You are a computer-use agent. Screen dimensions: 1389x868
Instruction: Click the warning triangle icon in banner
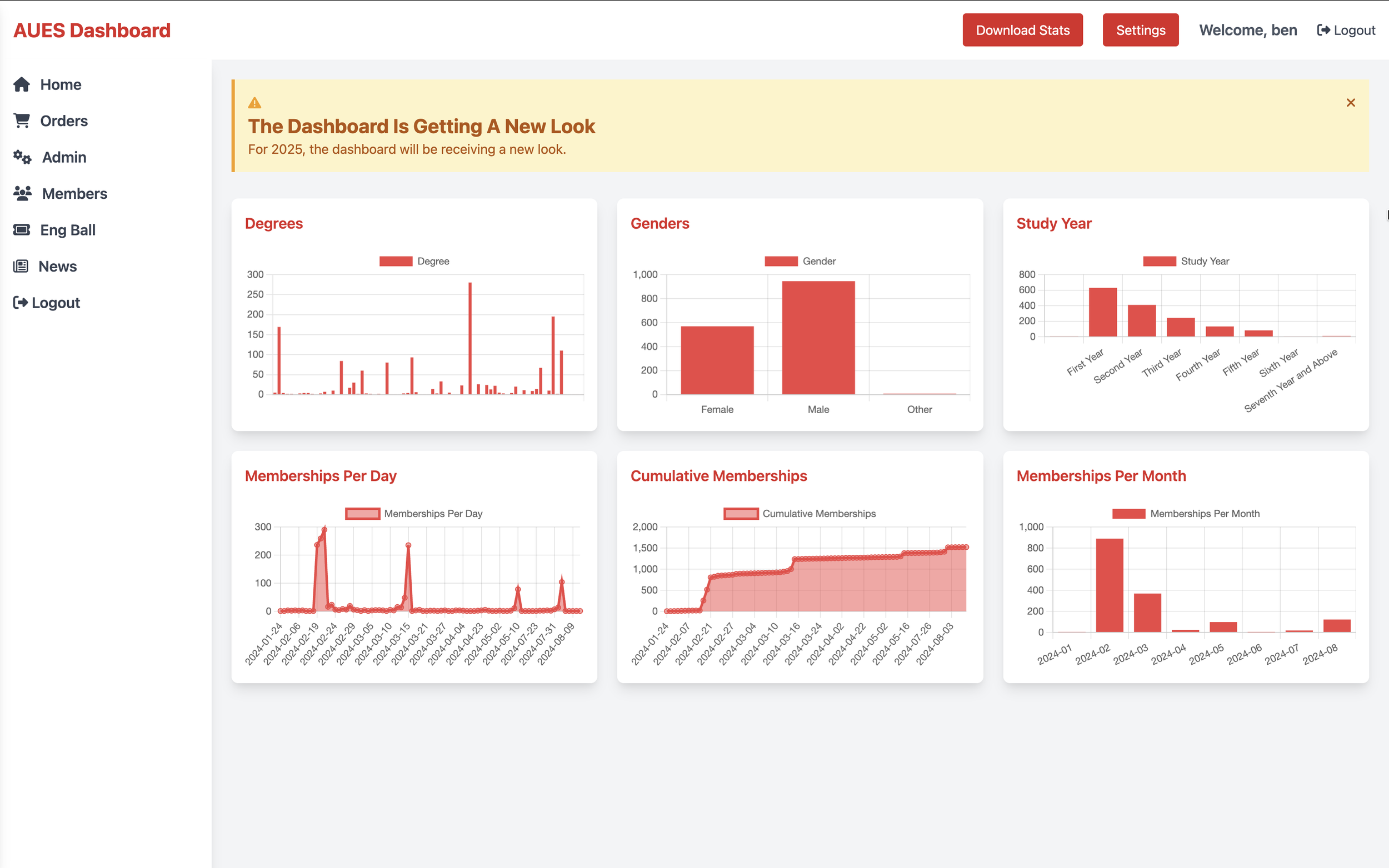[254, 103]
